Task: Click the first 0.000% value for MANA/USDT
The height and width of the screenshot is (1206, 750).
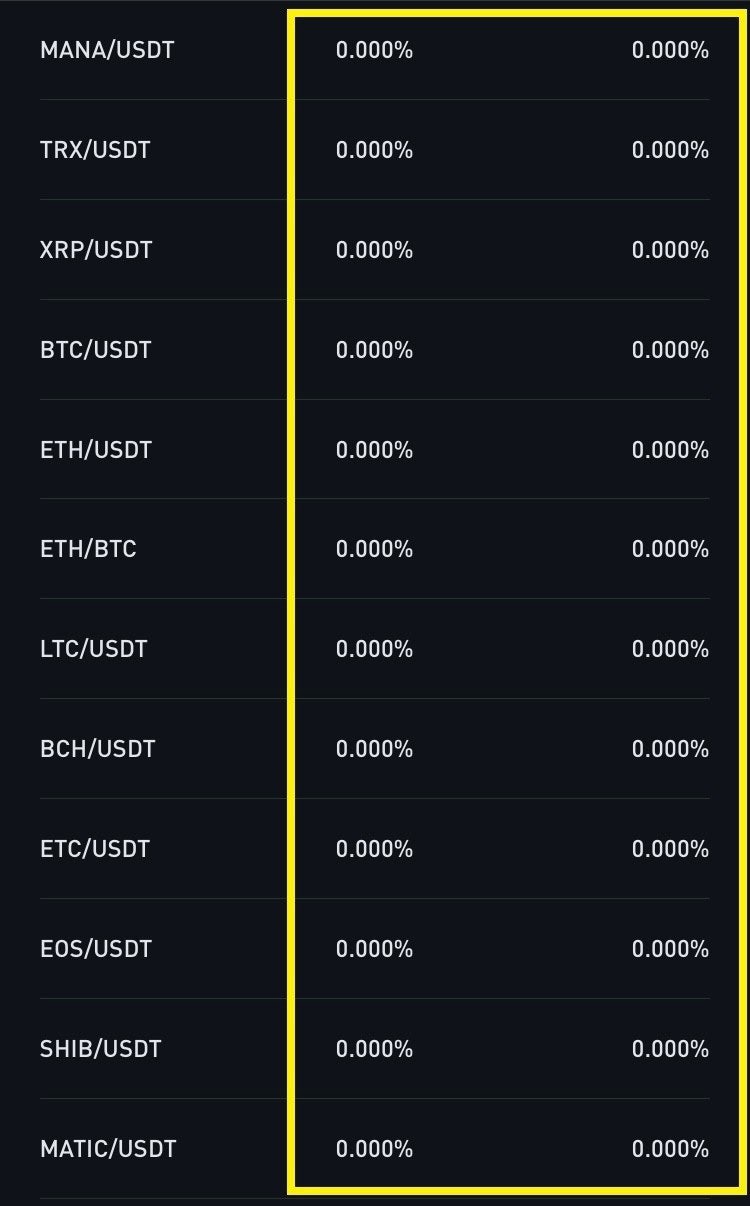Action: pyautogui.click(x=374, y=50)
